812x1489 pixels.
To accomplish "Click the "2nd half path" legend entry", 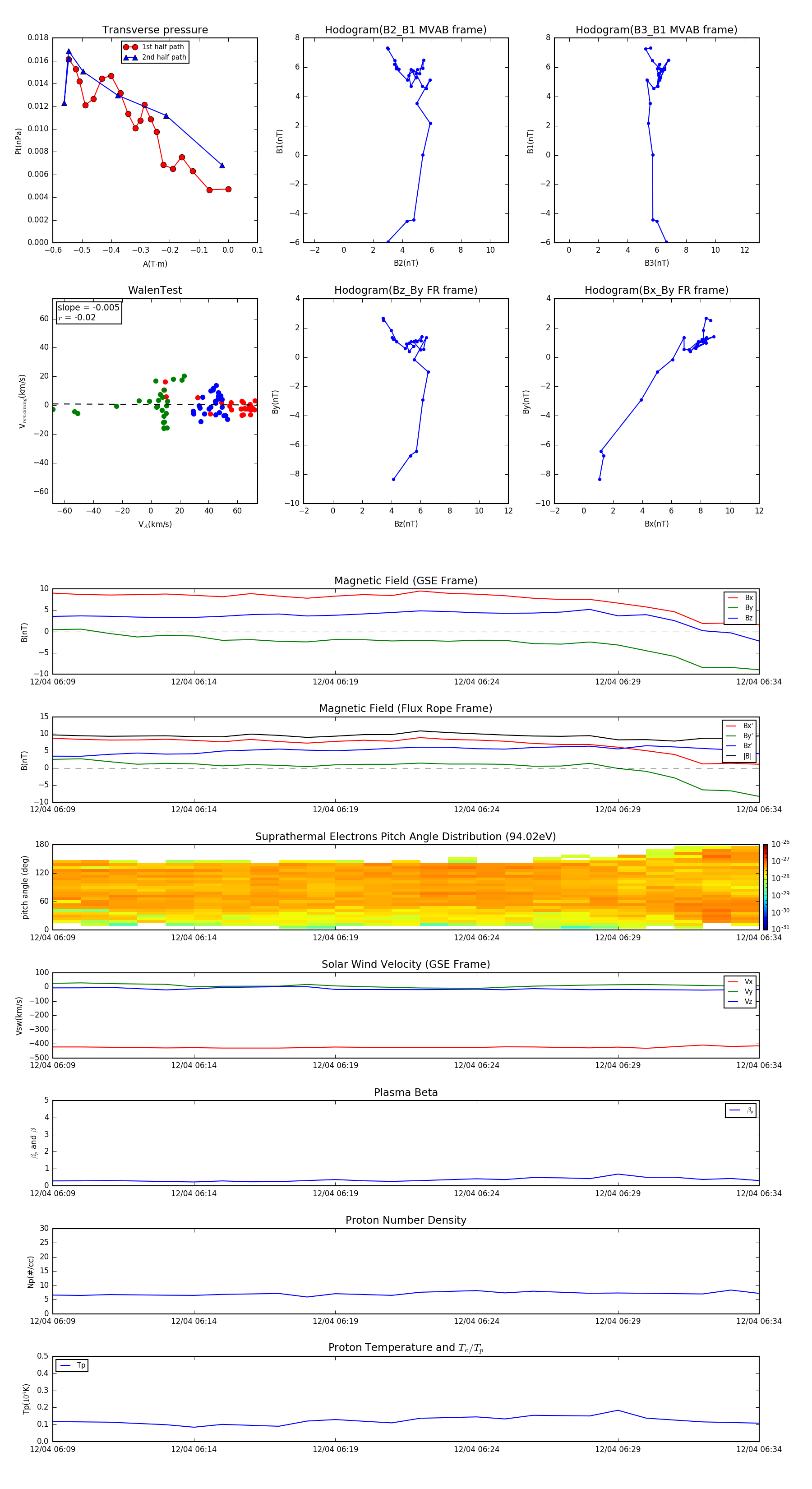I will (156, 57).
